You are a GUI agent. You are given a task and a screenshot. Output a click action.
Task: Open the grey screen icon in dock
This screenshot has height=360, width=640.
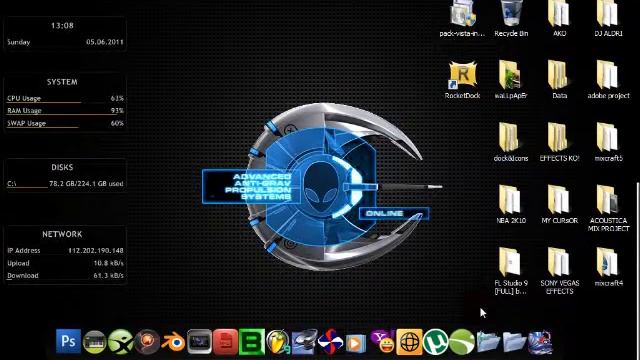(199, 342)
